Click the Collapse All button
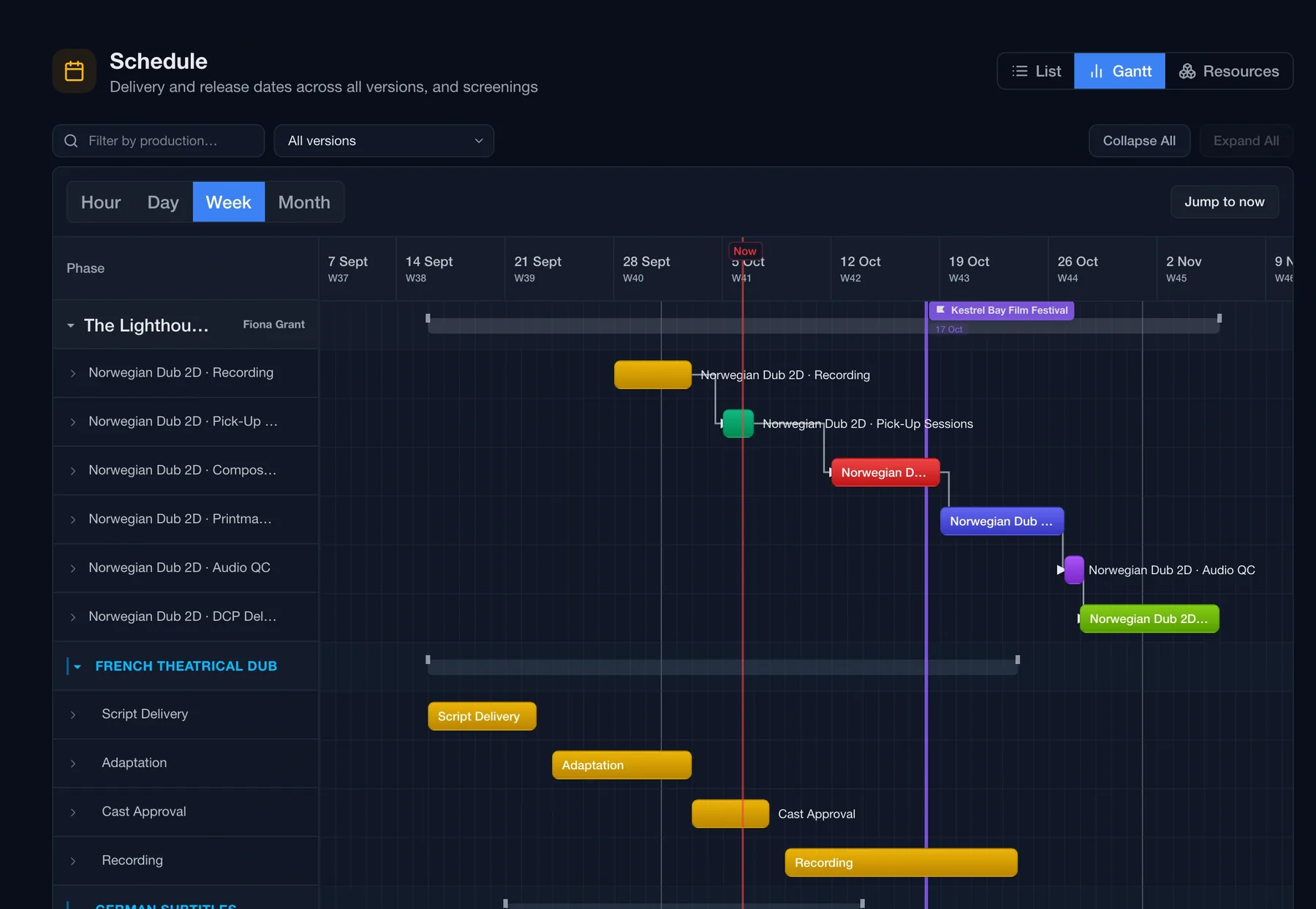Image resolution: width=1316 pixels, height=909 pixels. pos(1139,140)
